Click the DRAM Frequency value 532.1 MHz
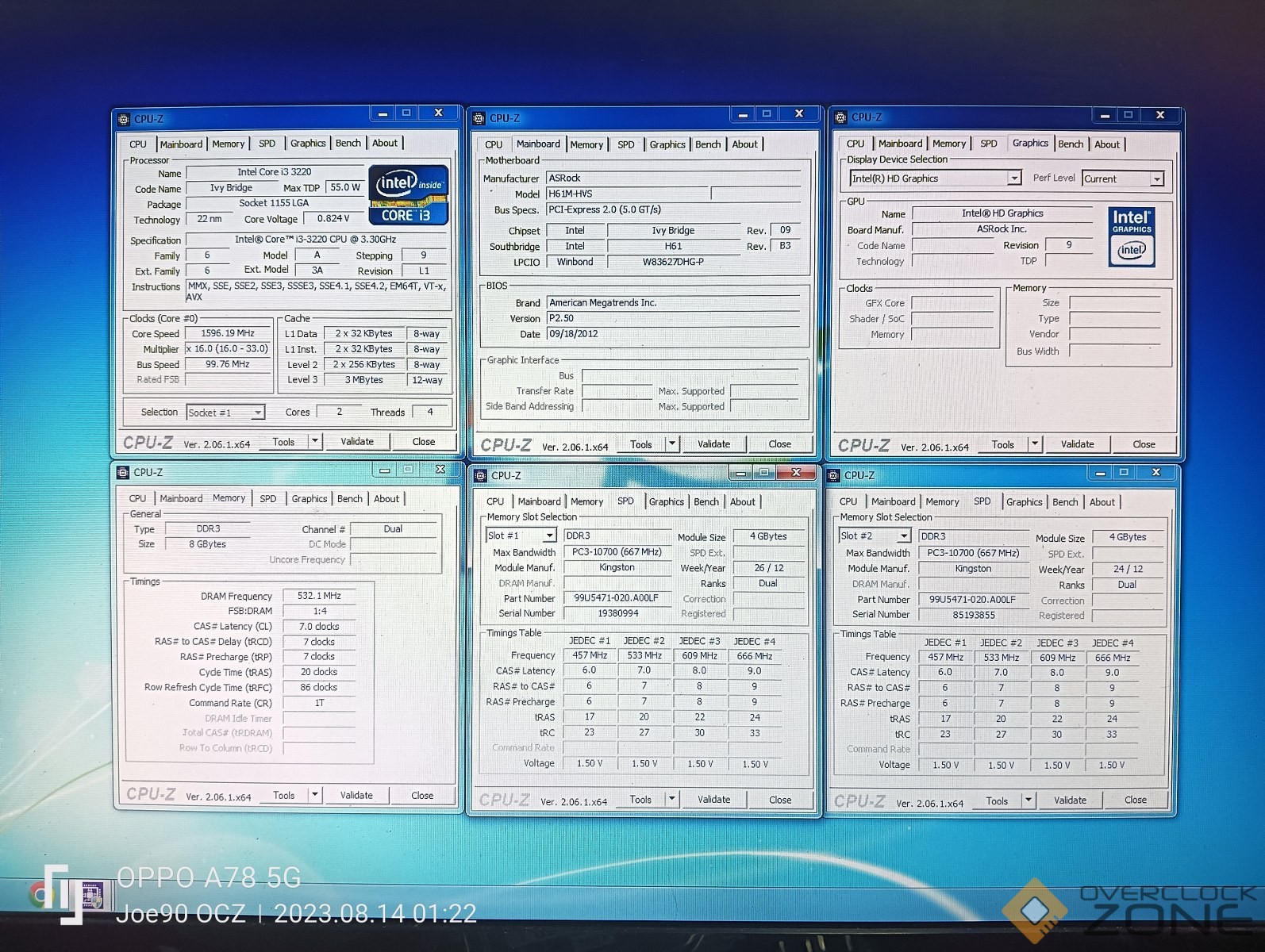The image size is (1265, 952). [319, 596]
